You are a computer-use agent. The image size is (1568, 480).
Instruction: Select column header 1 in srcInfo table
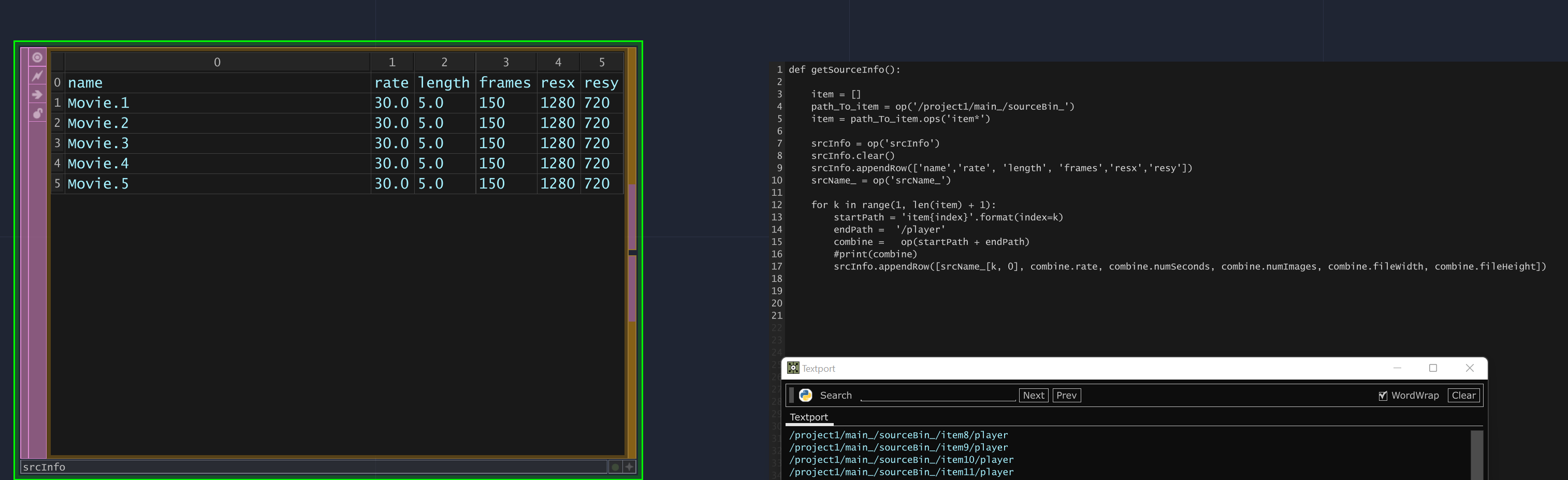coord(392,62)
